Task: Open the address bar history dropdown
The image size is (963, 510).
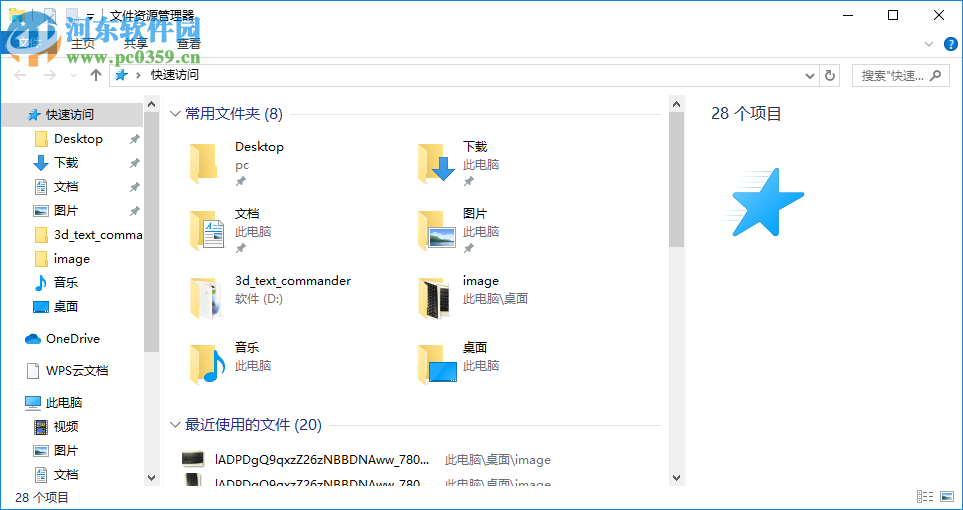Action: pyautogui.click(x=809, y=76)
